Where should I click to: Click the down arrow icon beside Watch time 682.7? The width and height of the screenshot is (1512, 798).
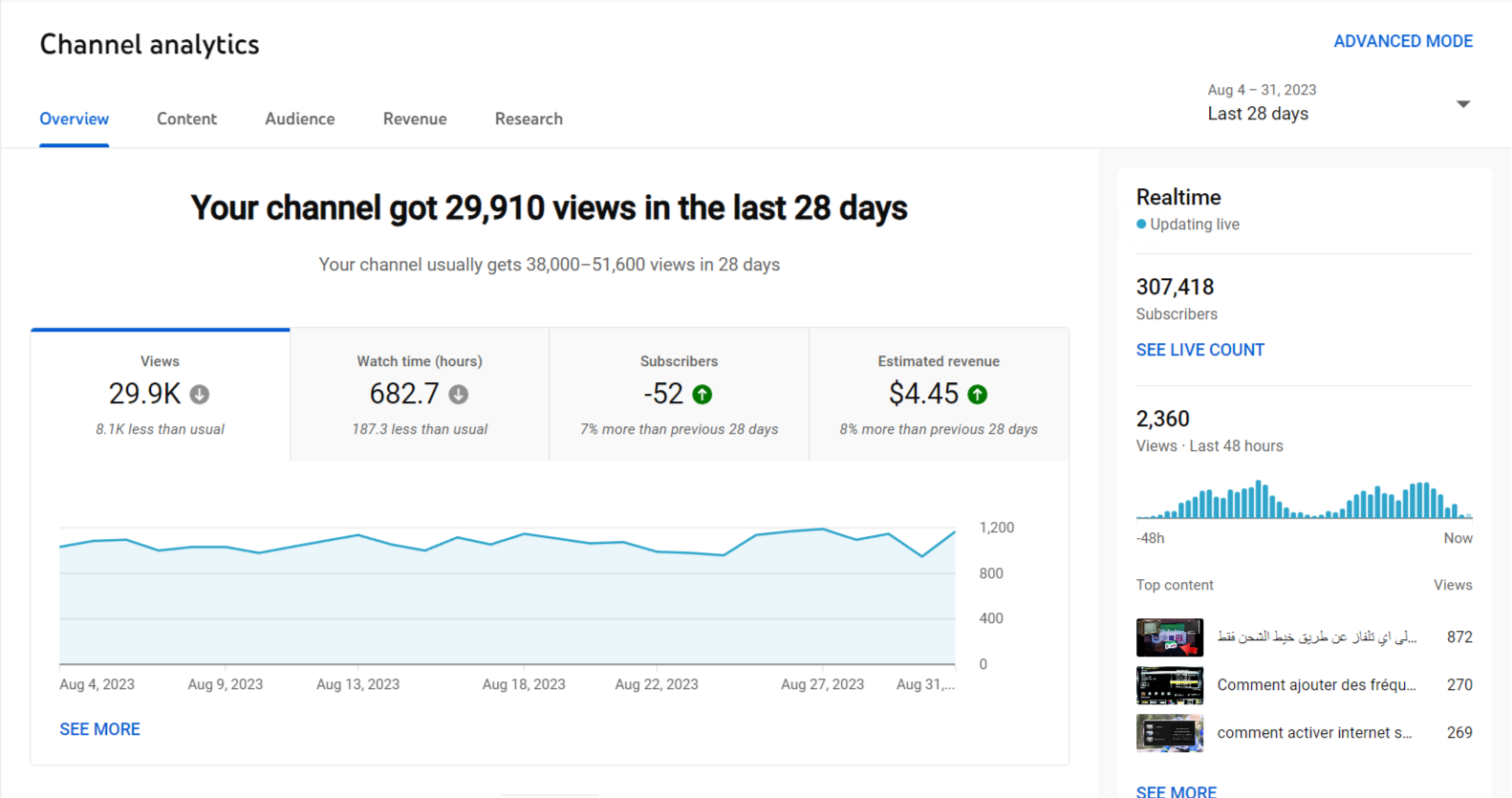[459, 395]
